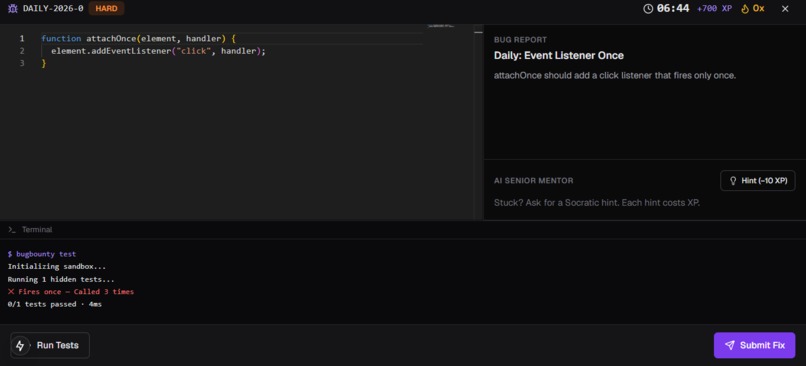Image resolution: width=806 pixels, height=366 pixels.
Task: Click the 'Daily: Event Listener Once' title
Action: click(559, 56)
